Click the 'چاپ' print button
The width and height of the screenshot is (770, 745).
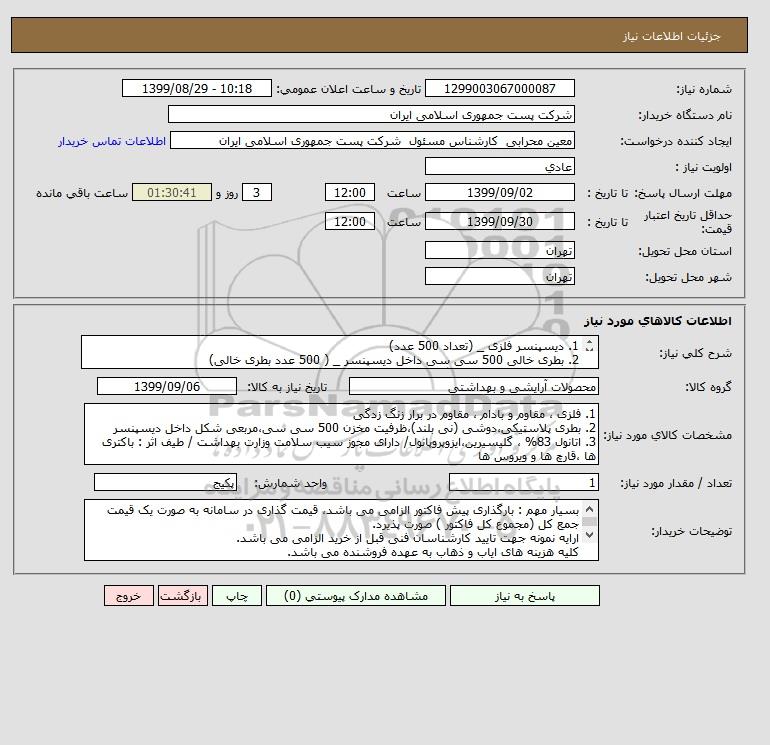click(x=237, y=596)
